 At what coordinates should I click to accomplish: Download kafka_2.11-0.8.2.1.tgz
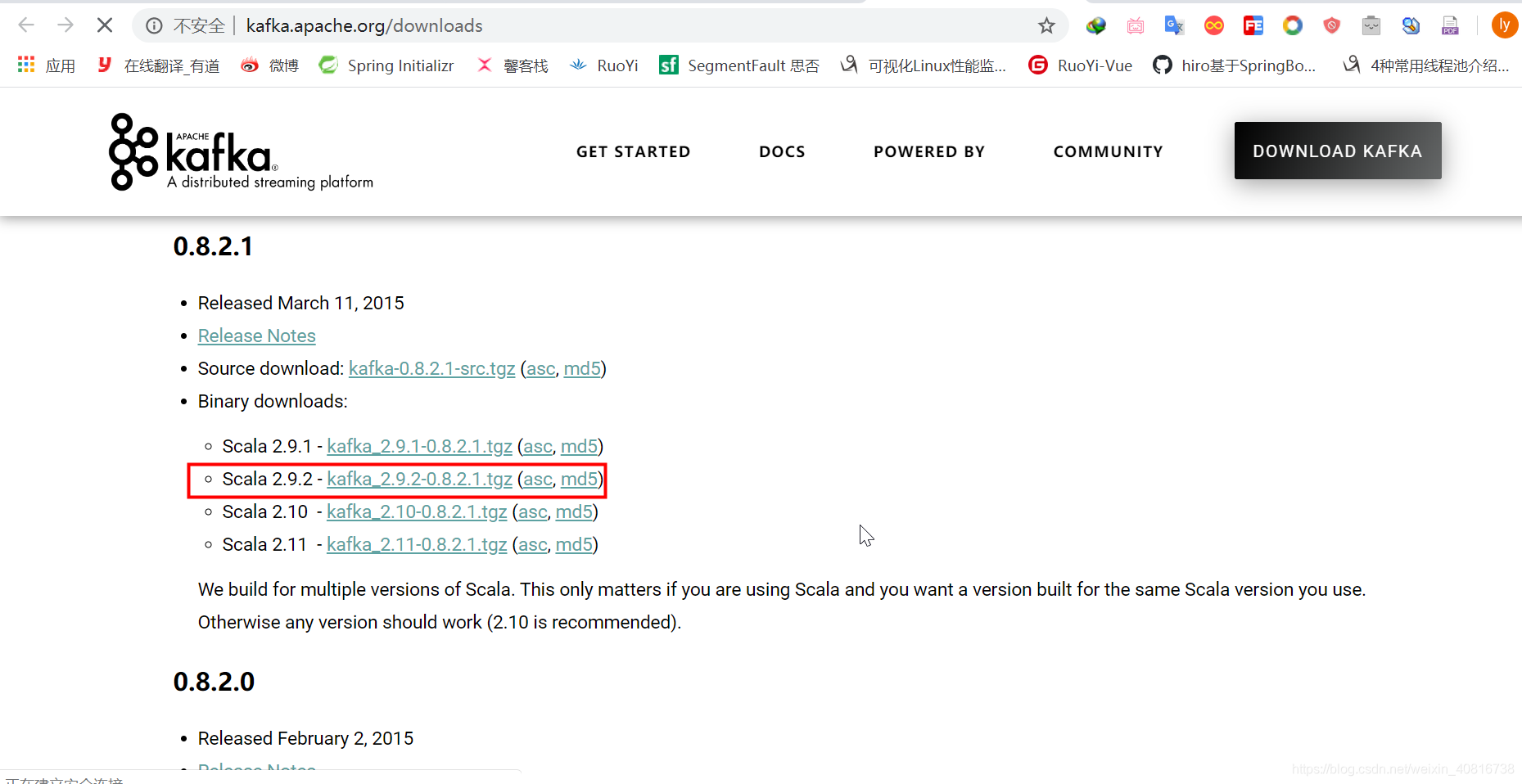pos(417,544)
